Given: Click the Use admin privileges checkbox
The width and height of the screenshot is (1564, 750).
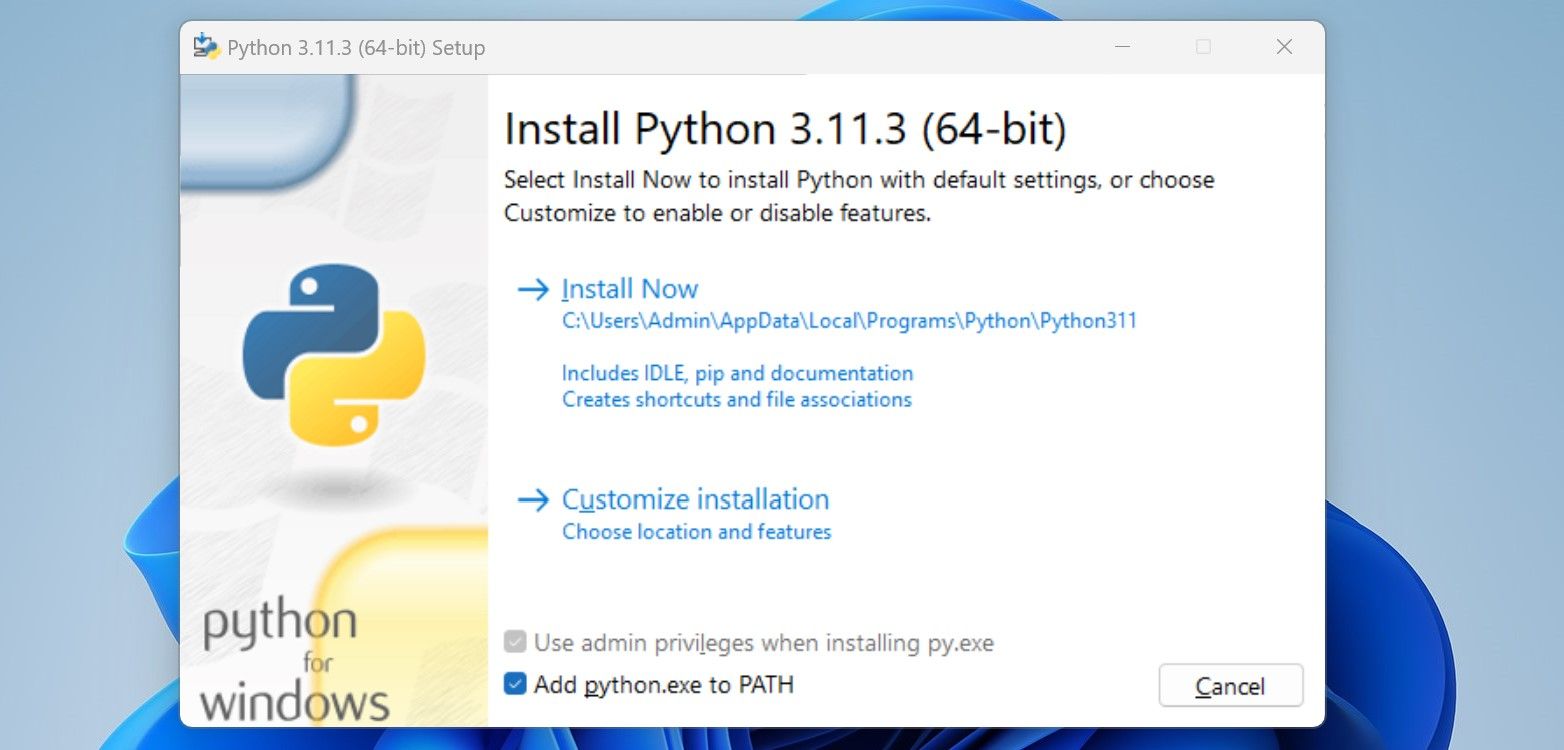Looking at the screenshot, I should pyautogui.click(x=517, y=643).
